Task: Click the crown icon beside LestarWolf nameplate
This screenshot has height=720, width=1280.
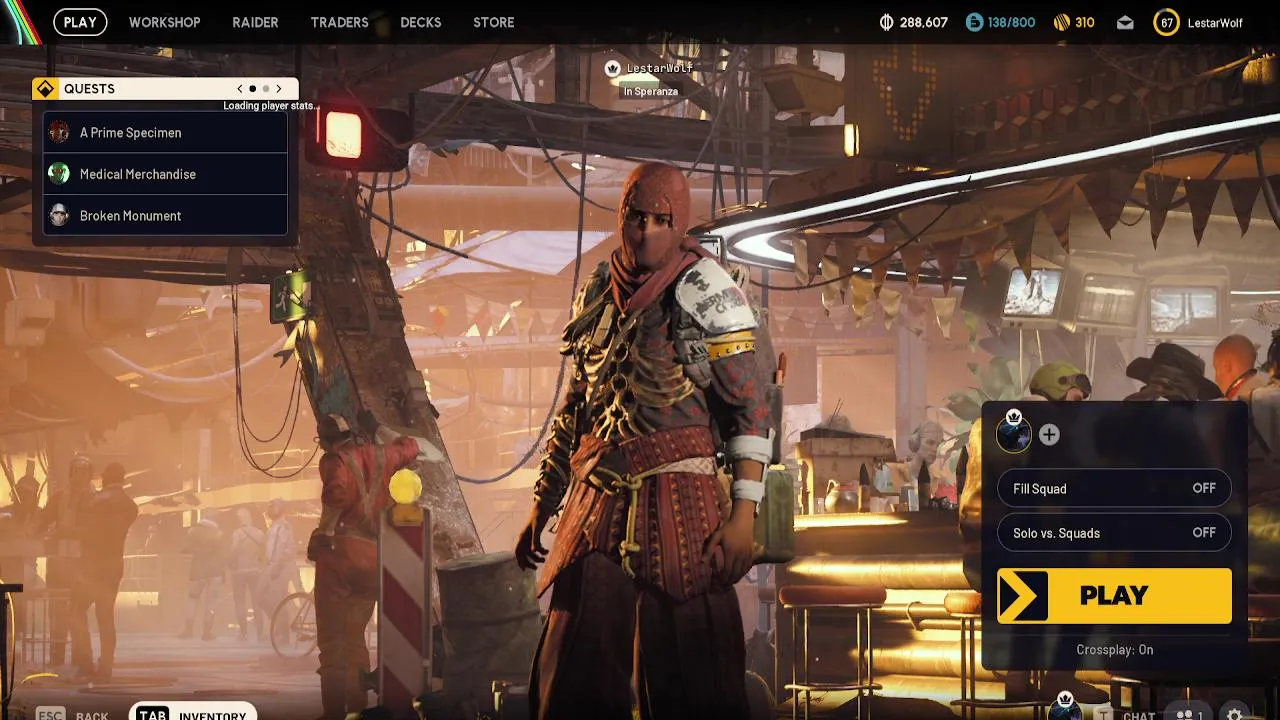Action: coord(613,68)
